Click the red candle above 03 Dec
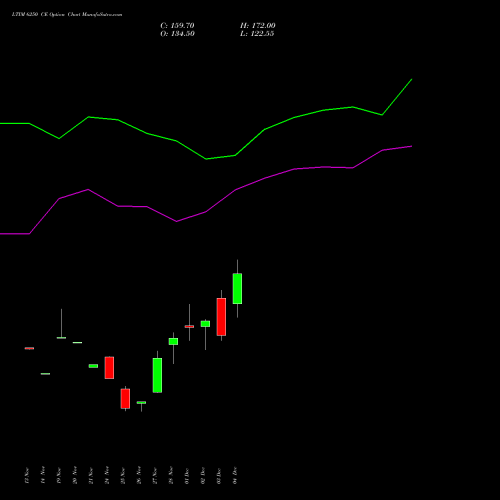Image resolution: width=500 pixels, height=500 pixels. pyautogui.click(x=221, y=317)
